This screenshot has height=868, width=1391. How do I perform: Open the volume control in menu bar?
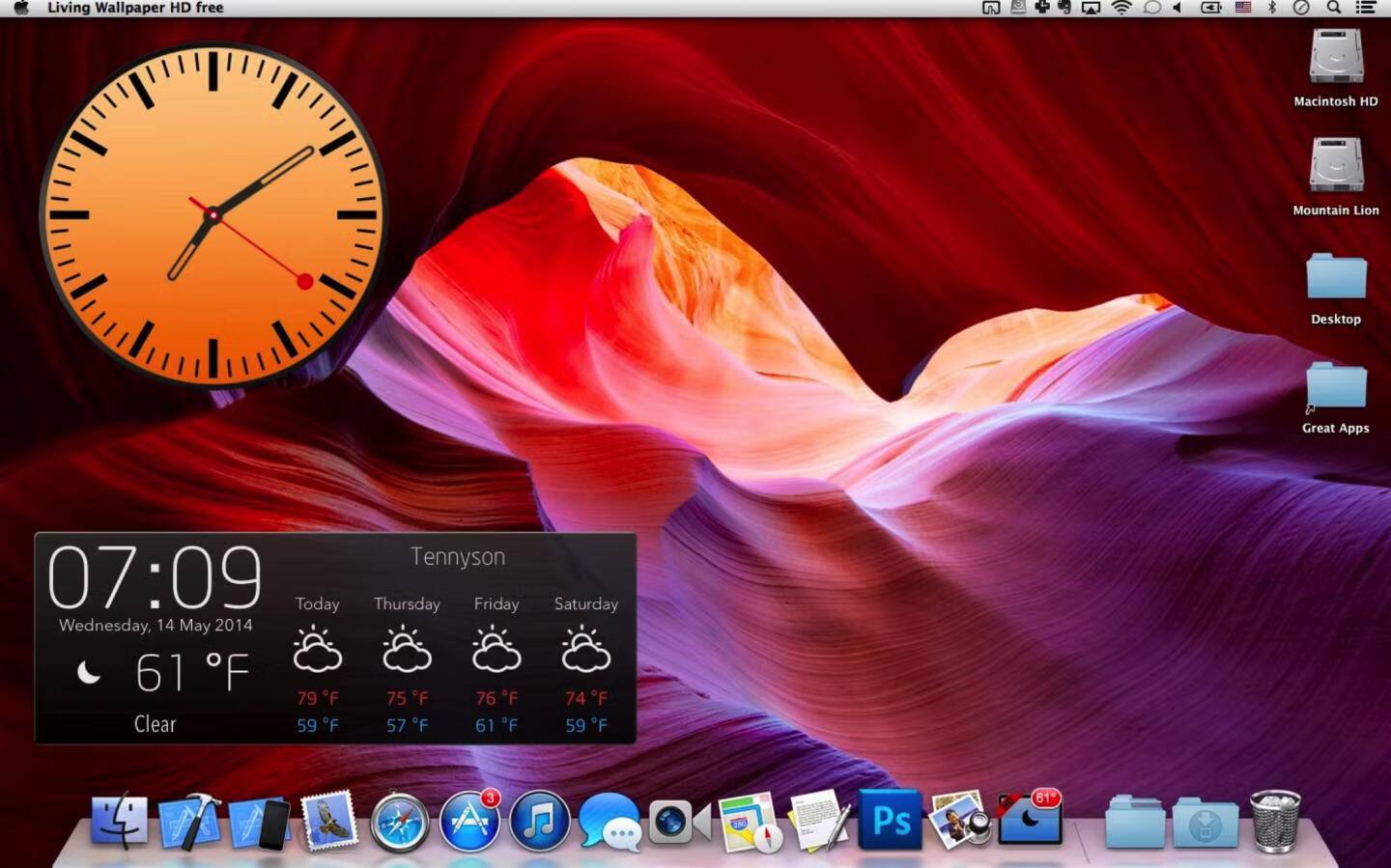(x=1177, y=8)
